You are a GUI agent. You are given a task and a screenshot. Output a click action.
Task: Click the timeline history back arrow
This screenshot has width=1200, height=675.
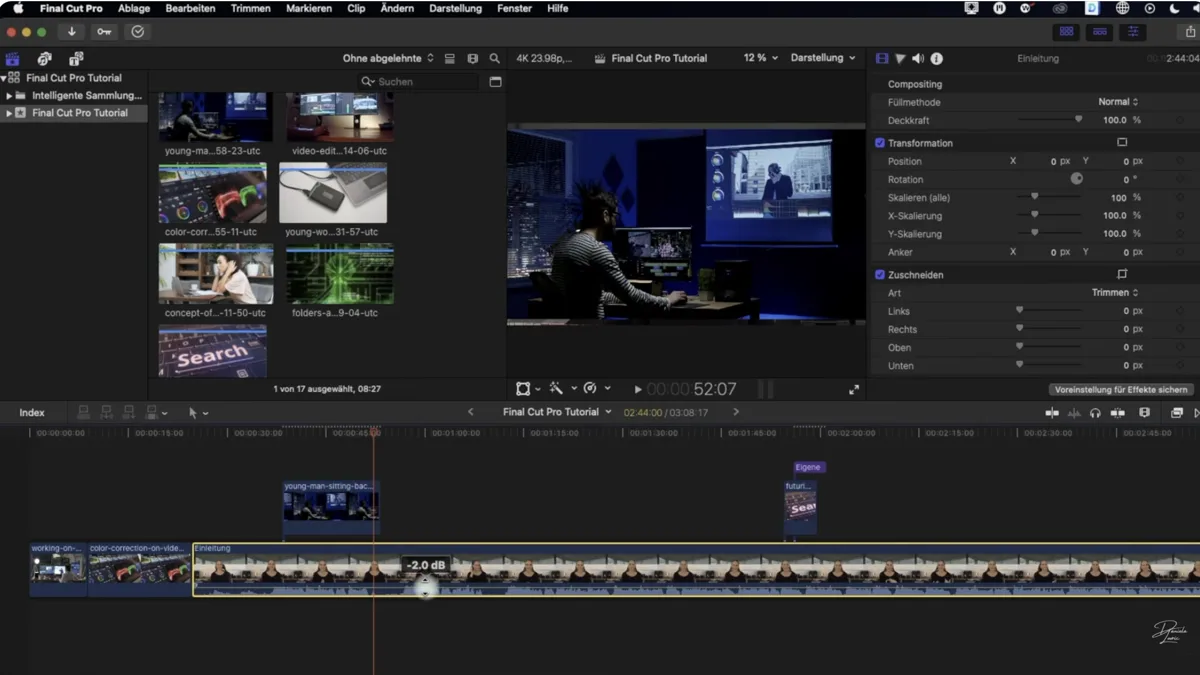point(471,412)
